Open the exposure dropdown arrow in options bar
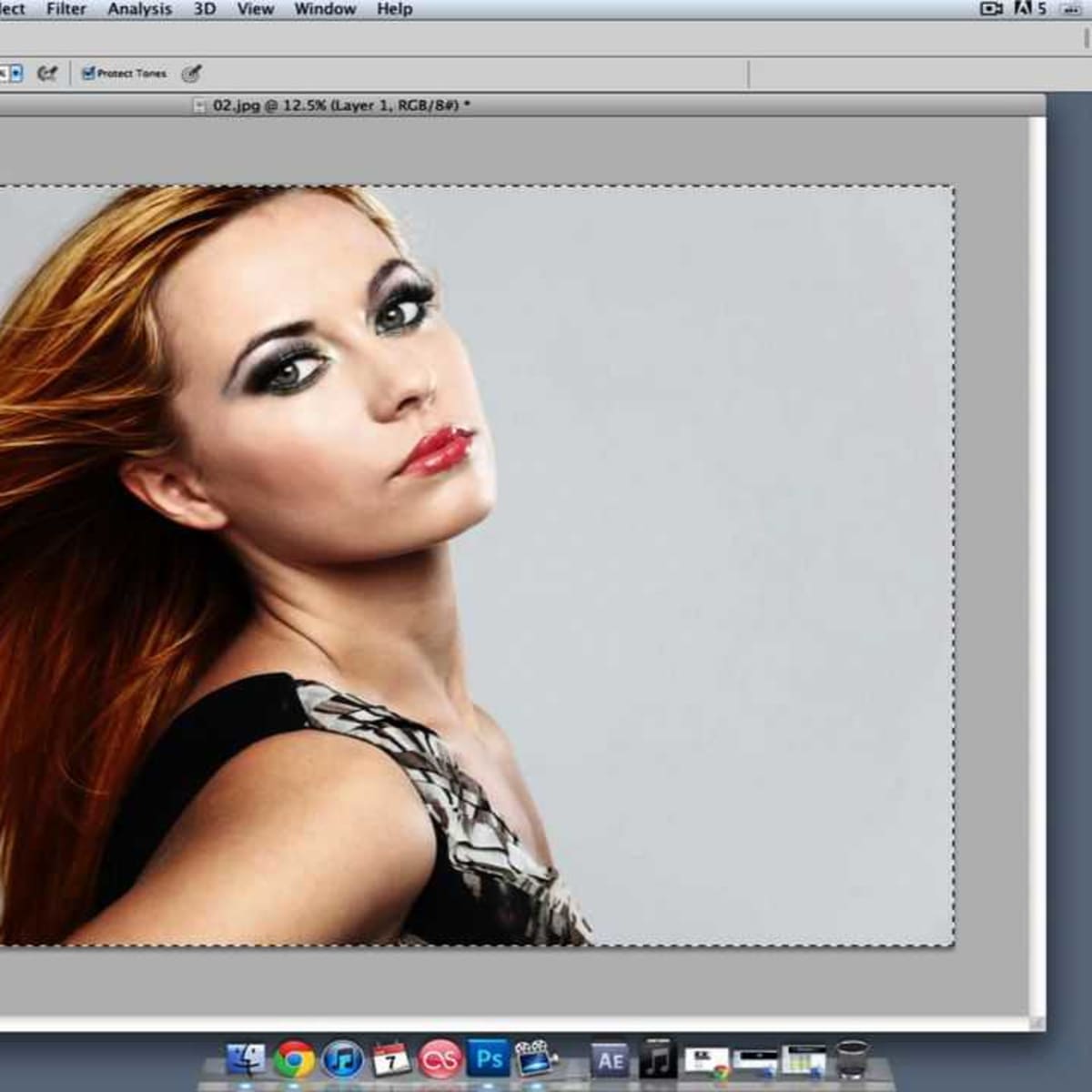The height and width of the screenshot is (1092, 1092). pos(15,74)
